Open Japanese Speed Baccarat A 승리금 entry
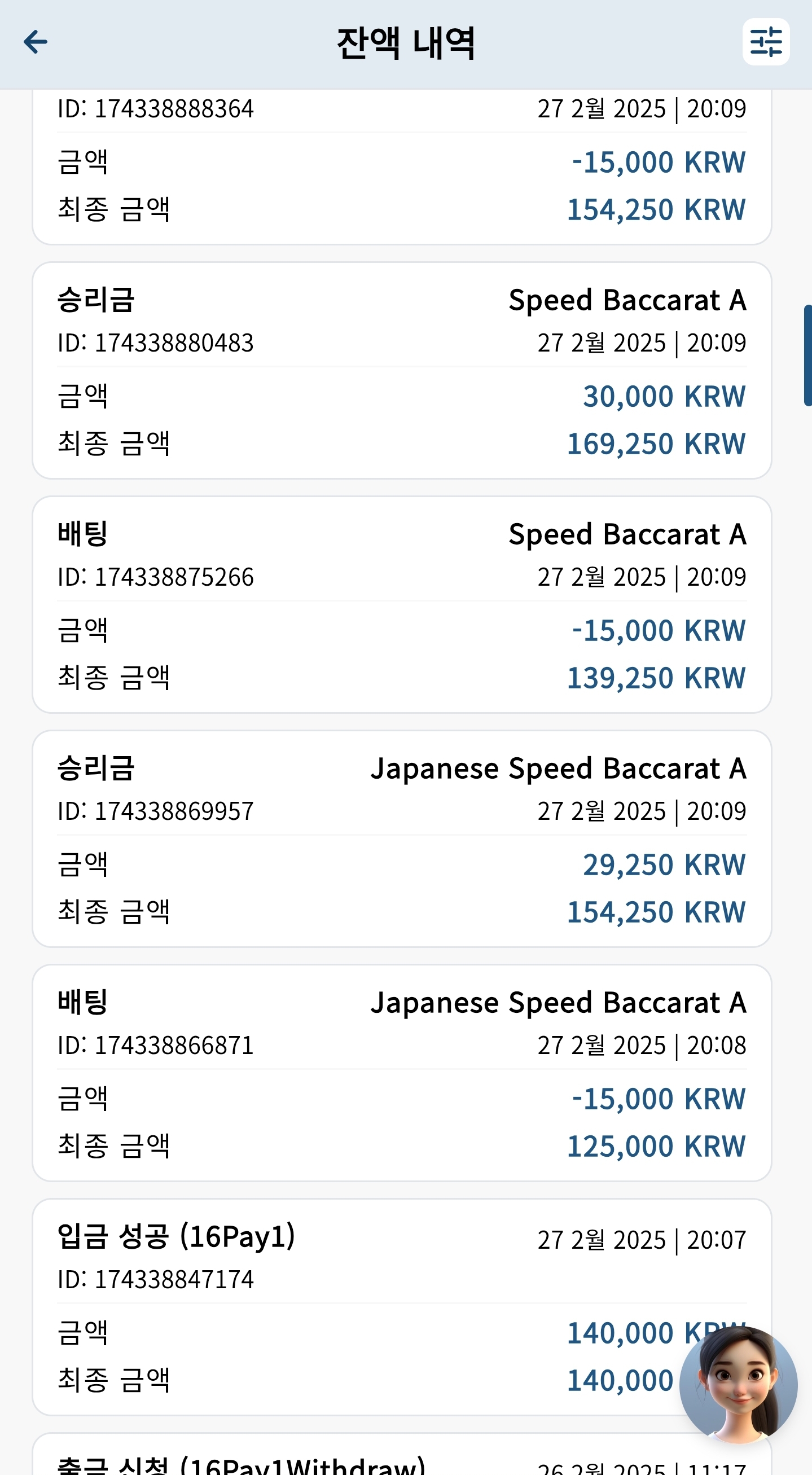Viewport: 812px width, 1475px height. pyautogui.click(x=402, y=839)
